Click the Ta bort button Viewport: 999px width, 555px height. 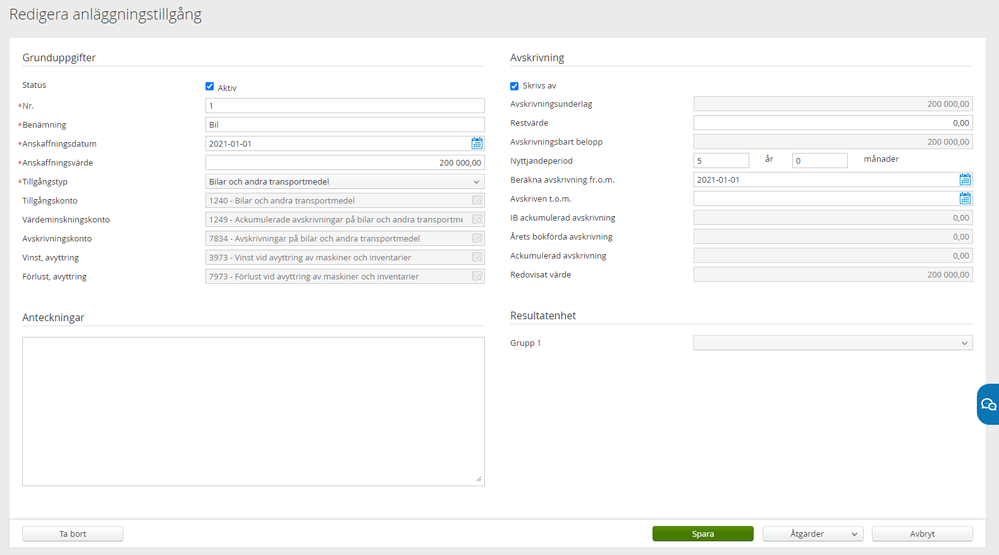tap(72, 534)
